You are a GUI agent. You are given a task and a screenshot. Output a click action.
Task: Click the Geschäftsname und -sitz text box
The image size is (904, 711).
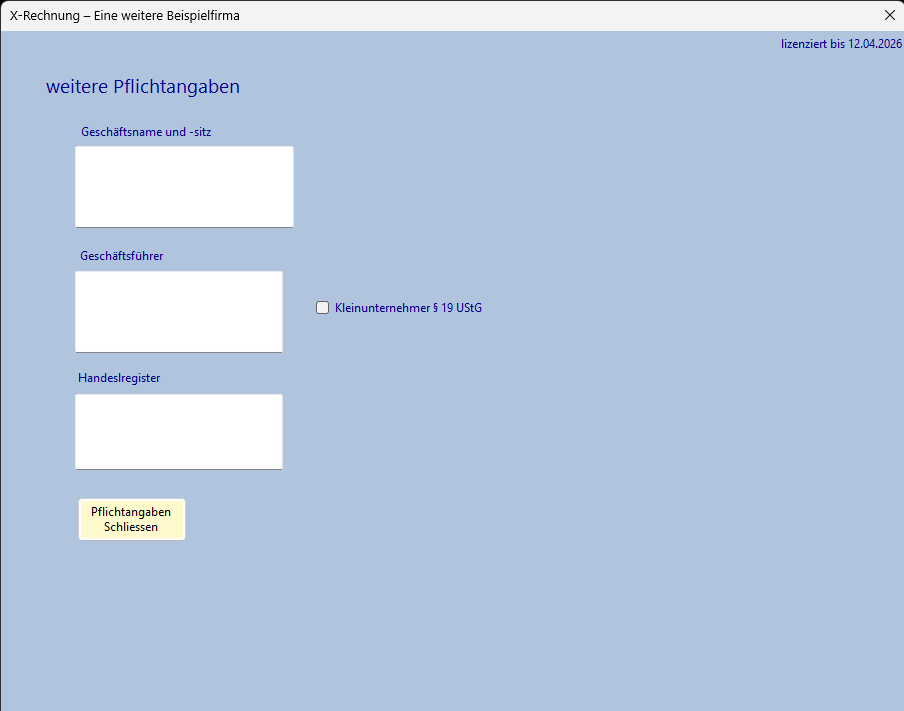coord(184,187)
